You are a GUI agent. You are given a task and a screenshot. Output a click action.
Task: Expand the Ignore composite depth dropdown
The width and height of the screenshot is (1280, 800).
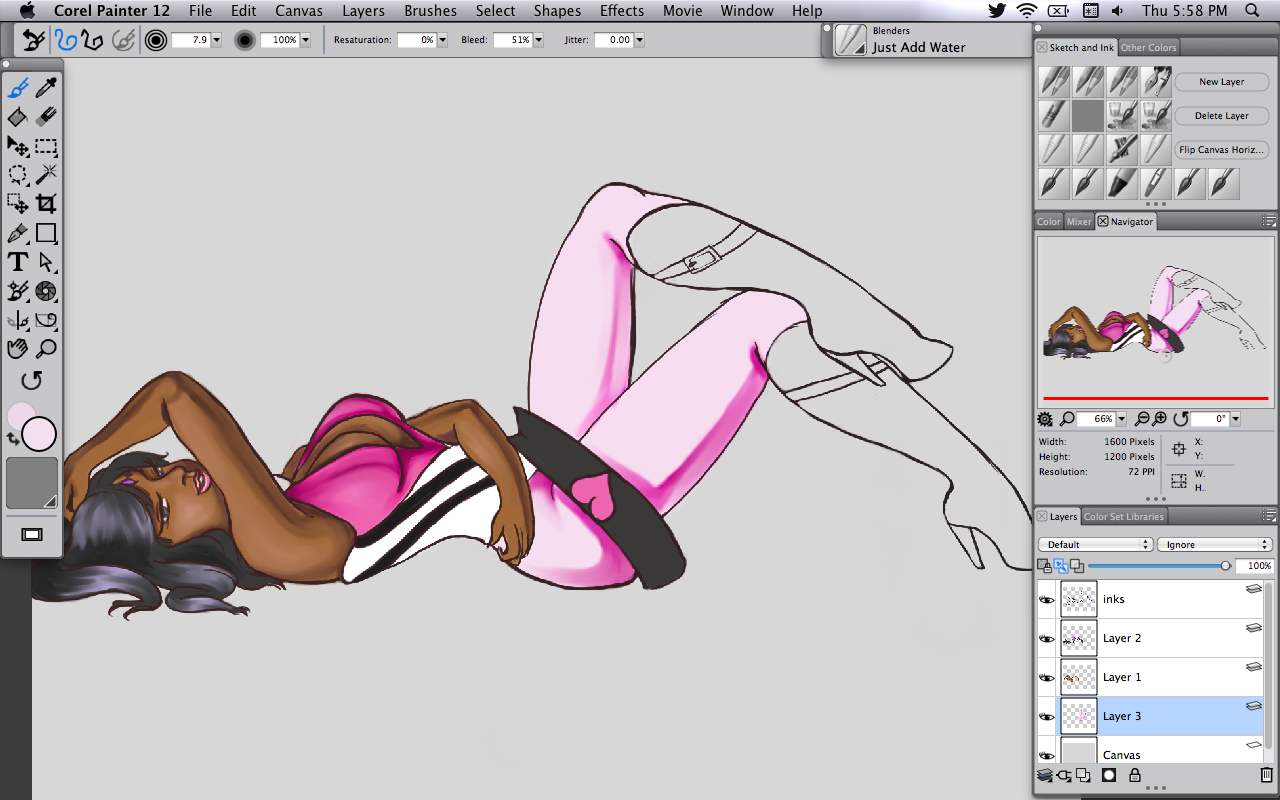pyautogui.click(x=1213, y=545)
